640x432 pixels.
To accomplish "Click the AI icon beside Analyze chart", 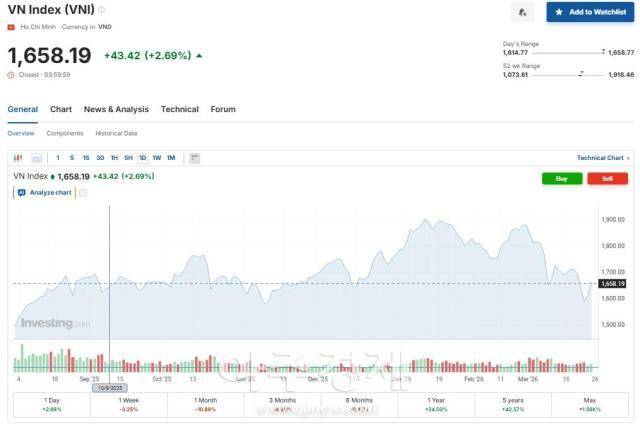I will (x=21, y=192).
